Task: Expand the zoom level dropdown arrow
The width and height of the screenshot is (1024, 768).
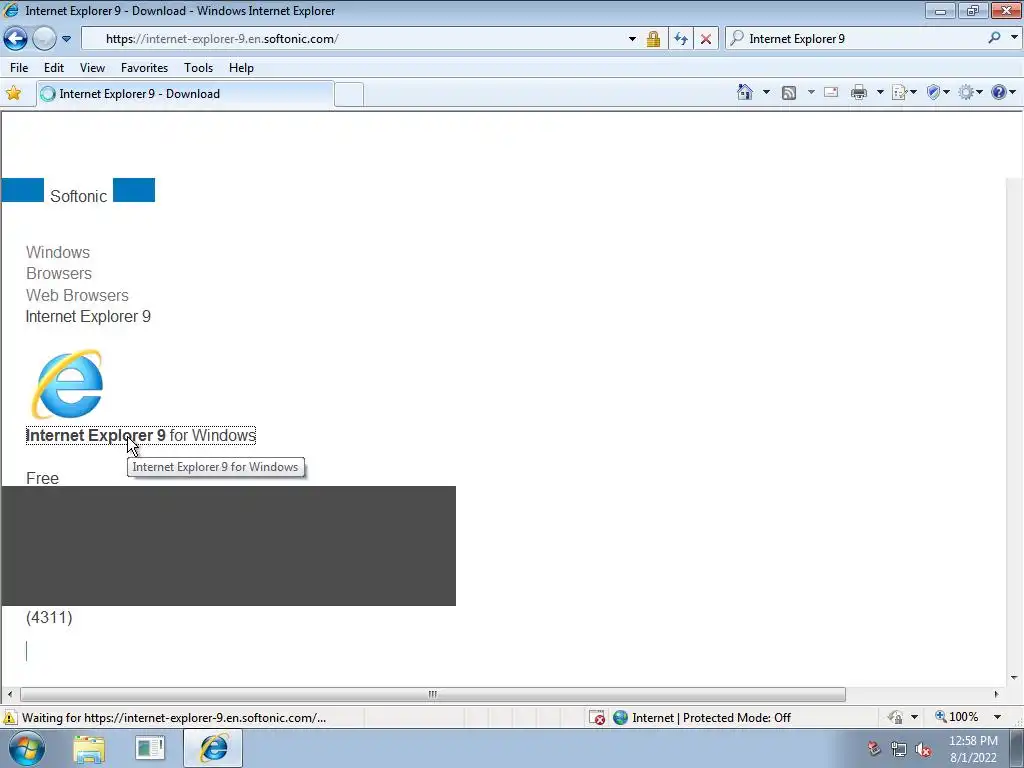Action: 997,717
